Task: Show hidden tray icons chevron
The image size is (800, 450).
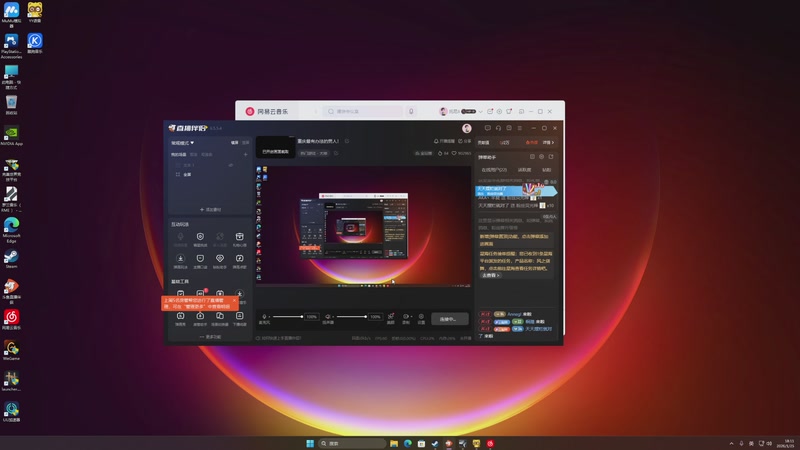Action: (731, 443)
